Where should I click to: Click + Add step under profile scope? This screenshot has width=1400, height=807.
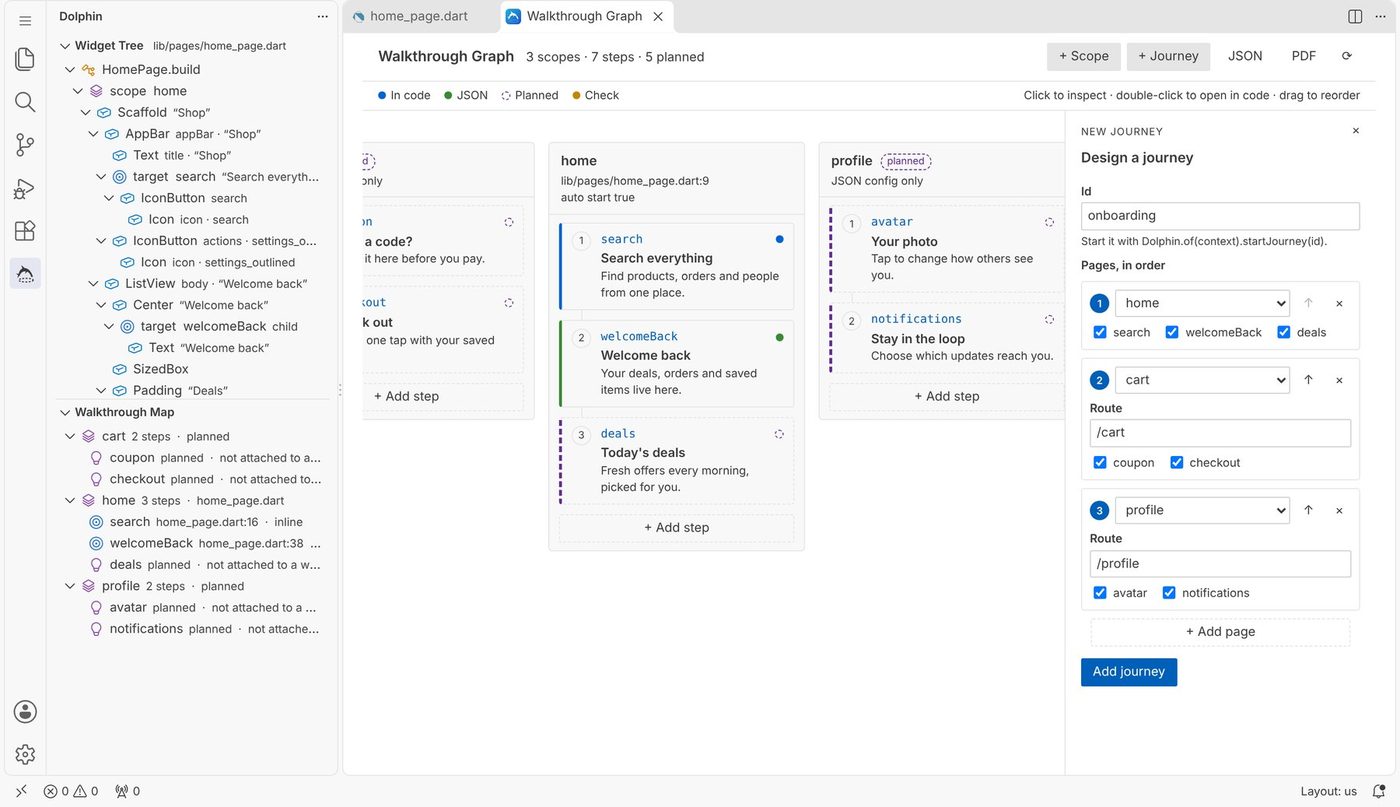(x=947, y=396)
